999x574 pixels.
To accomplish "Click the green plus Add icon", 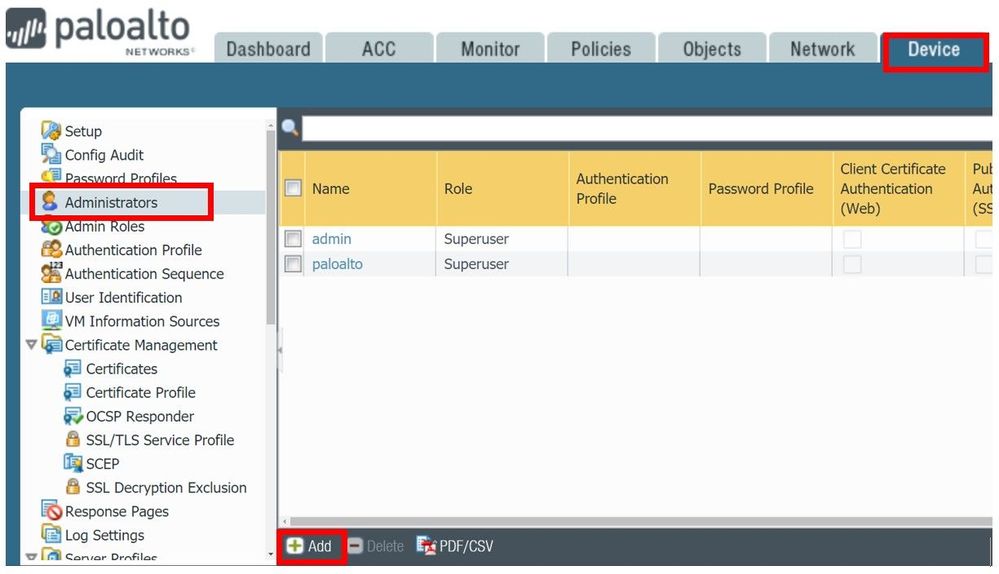I will coord(294,546).
